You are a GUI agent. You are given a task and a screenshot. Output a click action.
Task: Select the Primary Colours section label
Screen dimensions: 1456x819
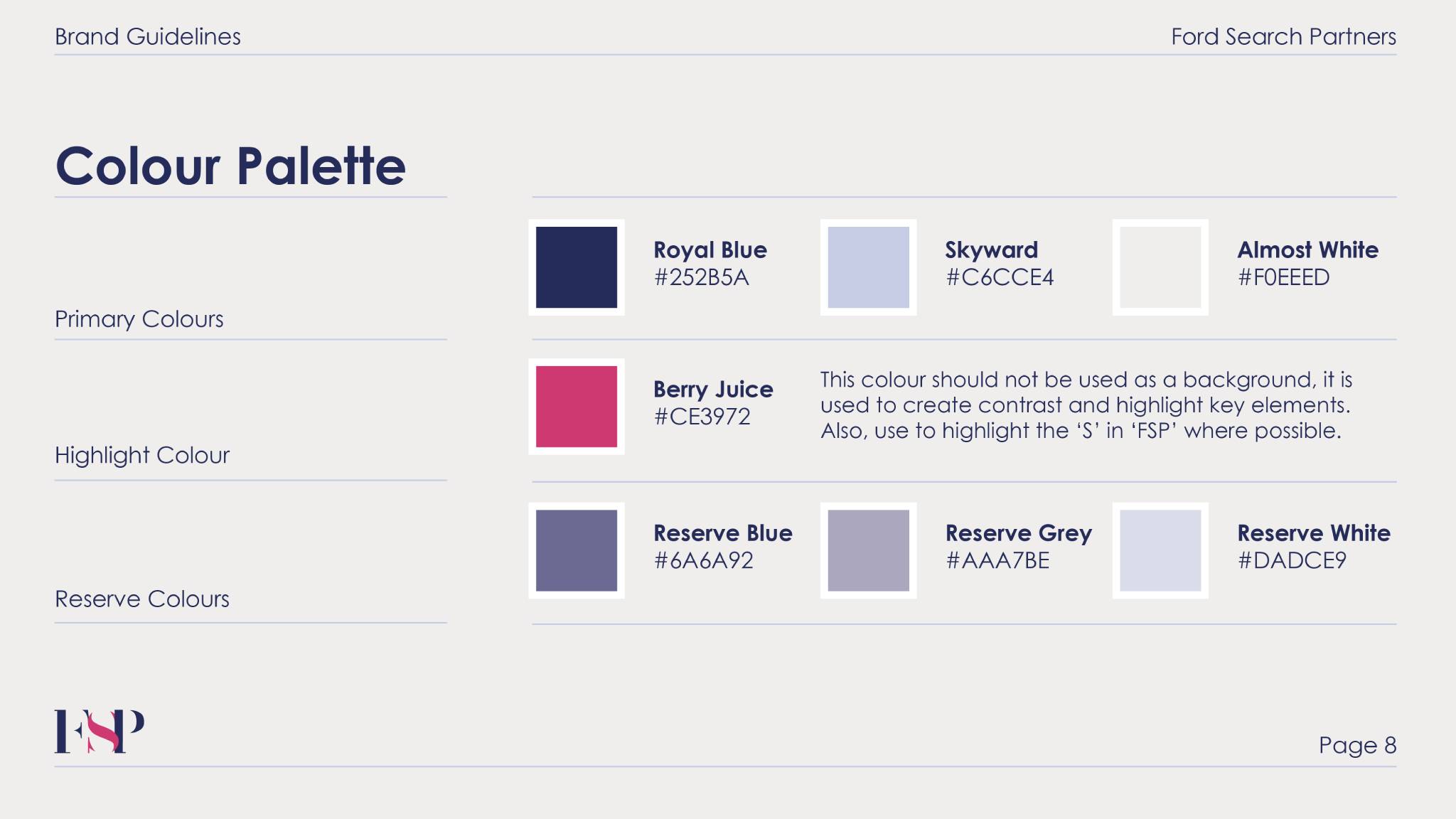point(139,319)
